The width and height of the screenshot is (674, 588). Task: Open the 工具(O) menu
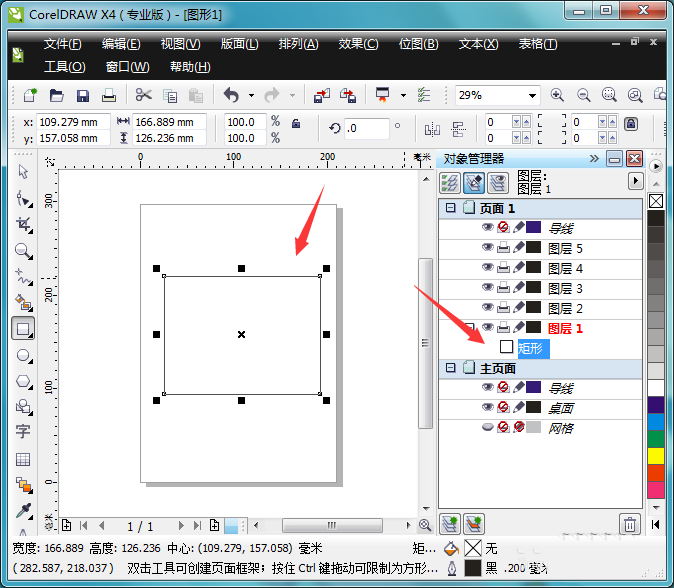(64, 67)
